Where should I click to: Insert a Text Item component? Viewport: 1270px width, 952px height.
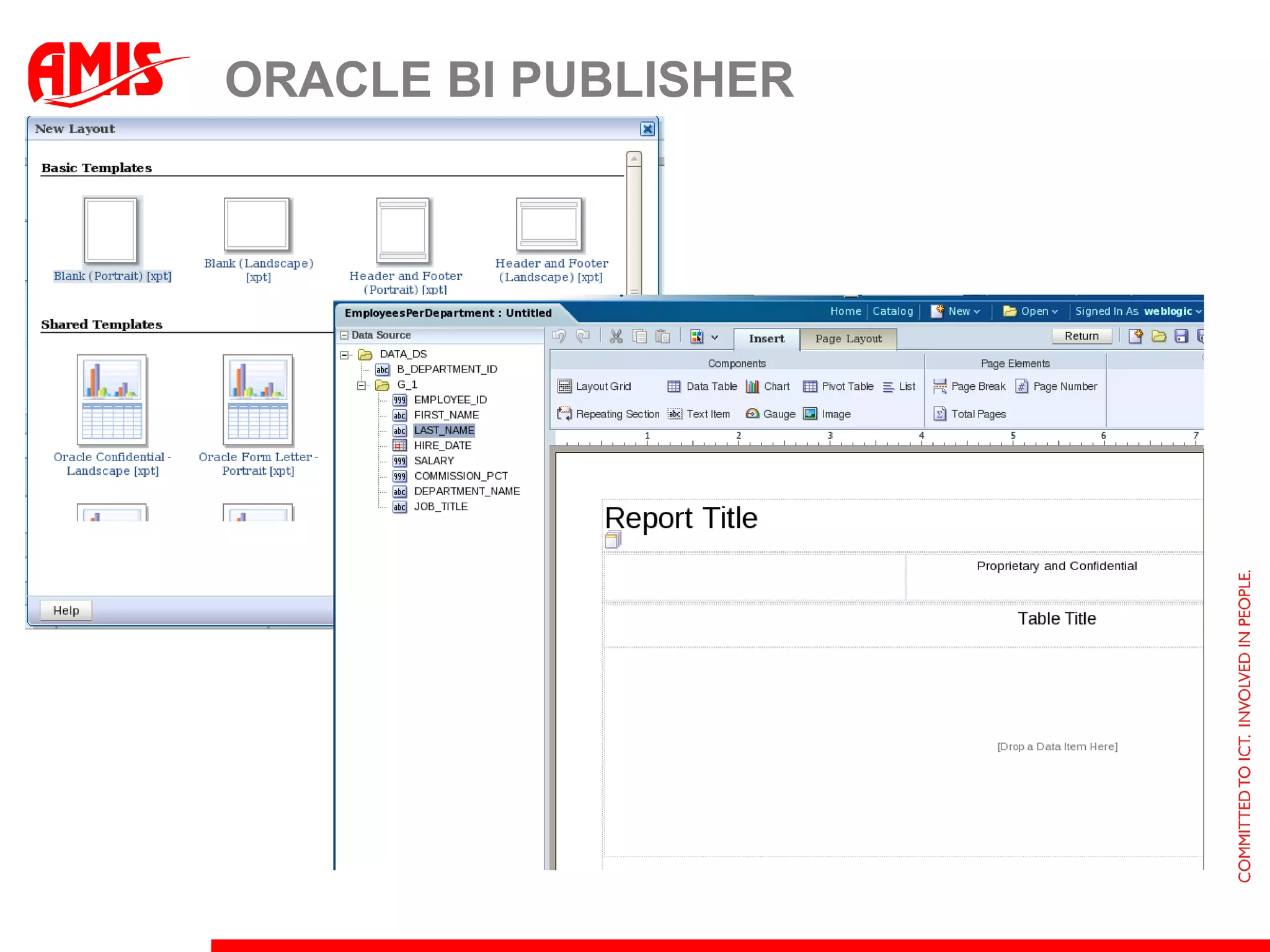click(699, 413)
